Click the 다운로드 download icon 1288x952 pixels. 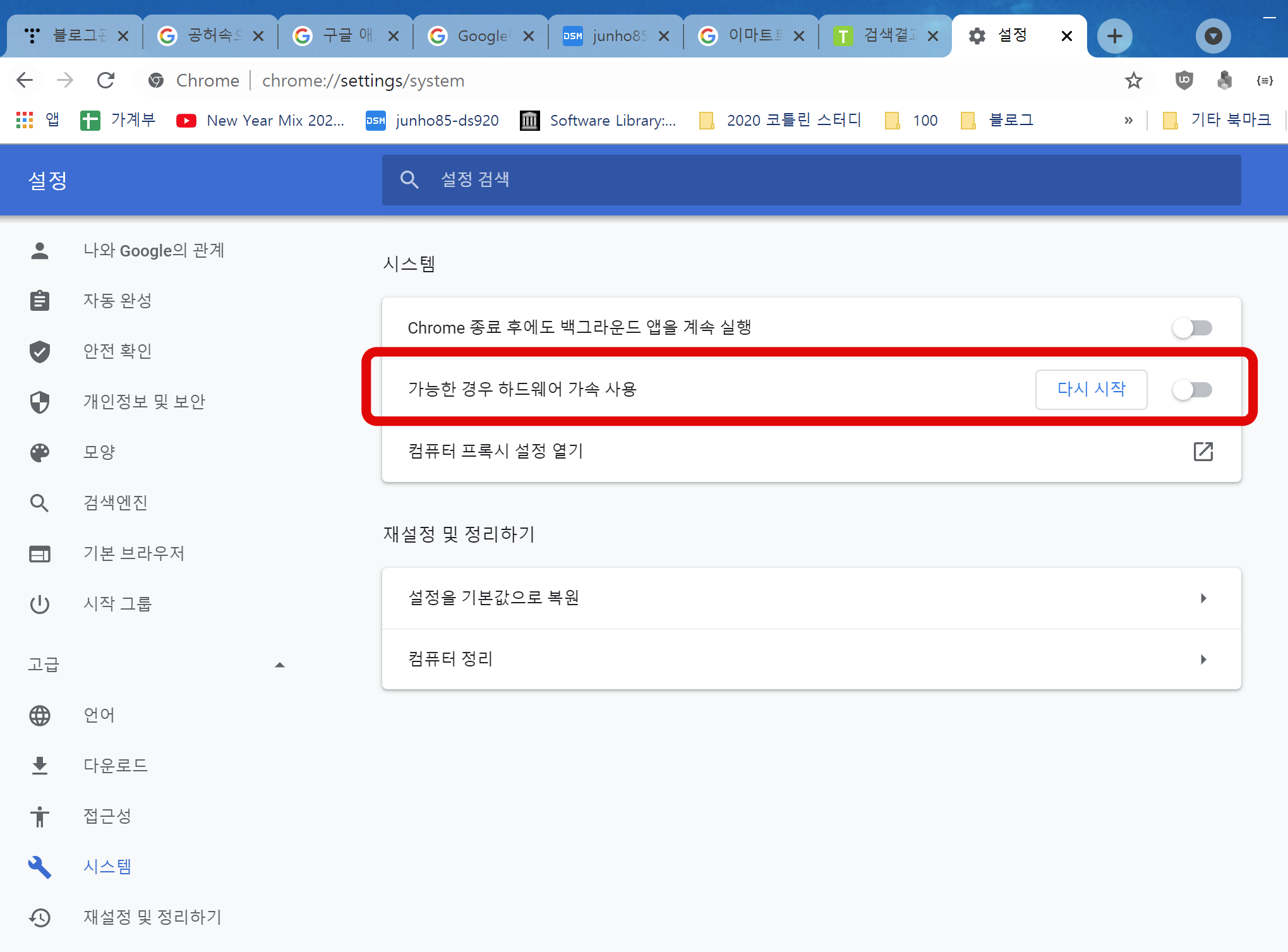click(40, 766)
